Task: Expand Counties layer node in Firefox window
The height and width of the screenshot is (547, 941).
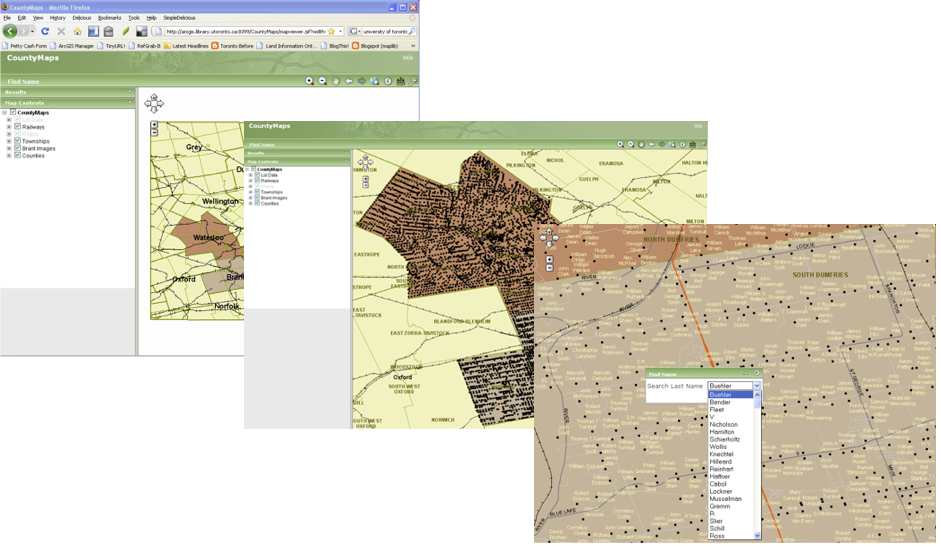Action: pyautogui.click(x=9, y=156)
